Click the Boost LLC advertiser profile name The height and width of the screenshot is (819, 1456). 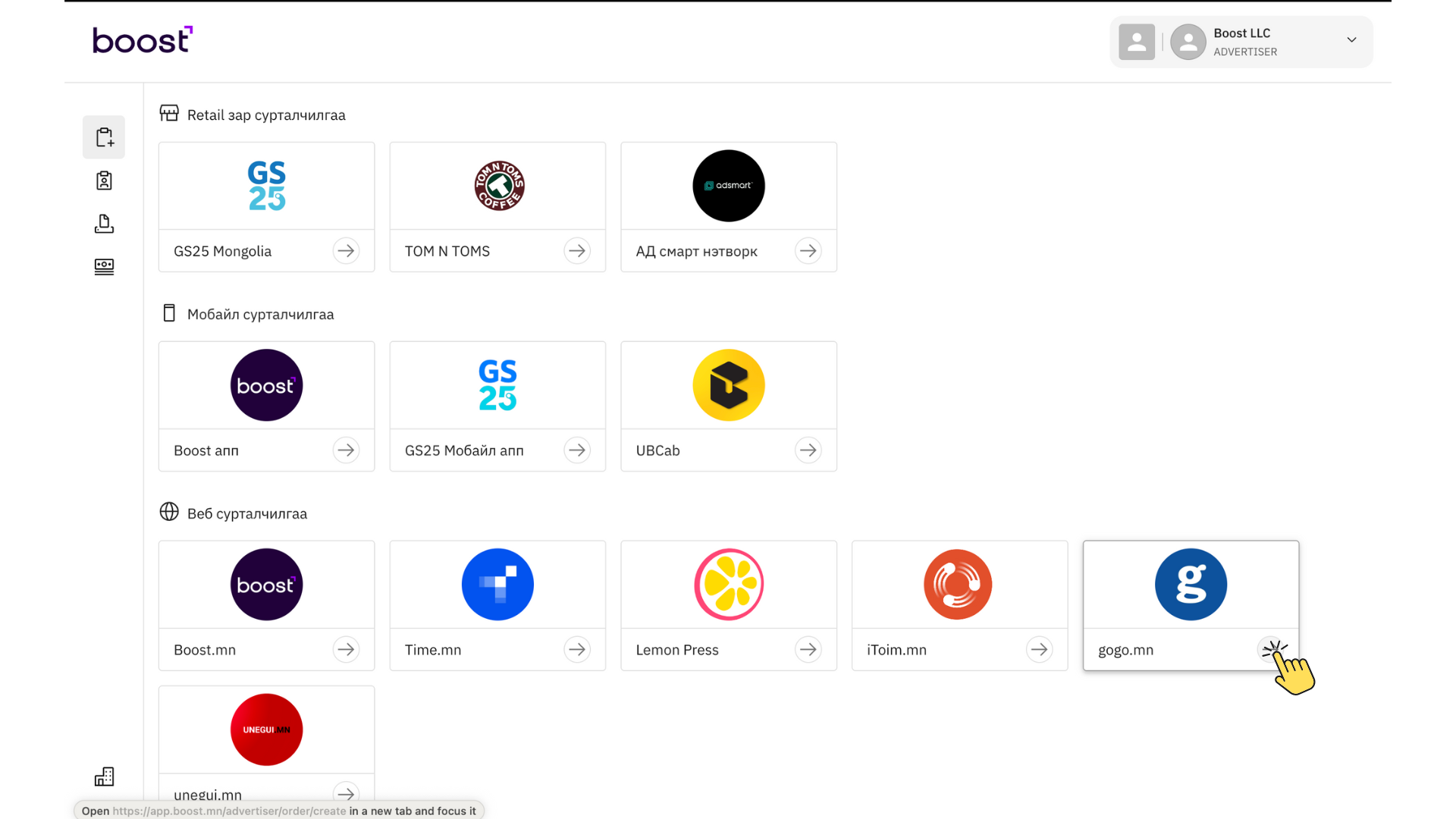click(1241, 33)
